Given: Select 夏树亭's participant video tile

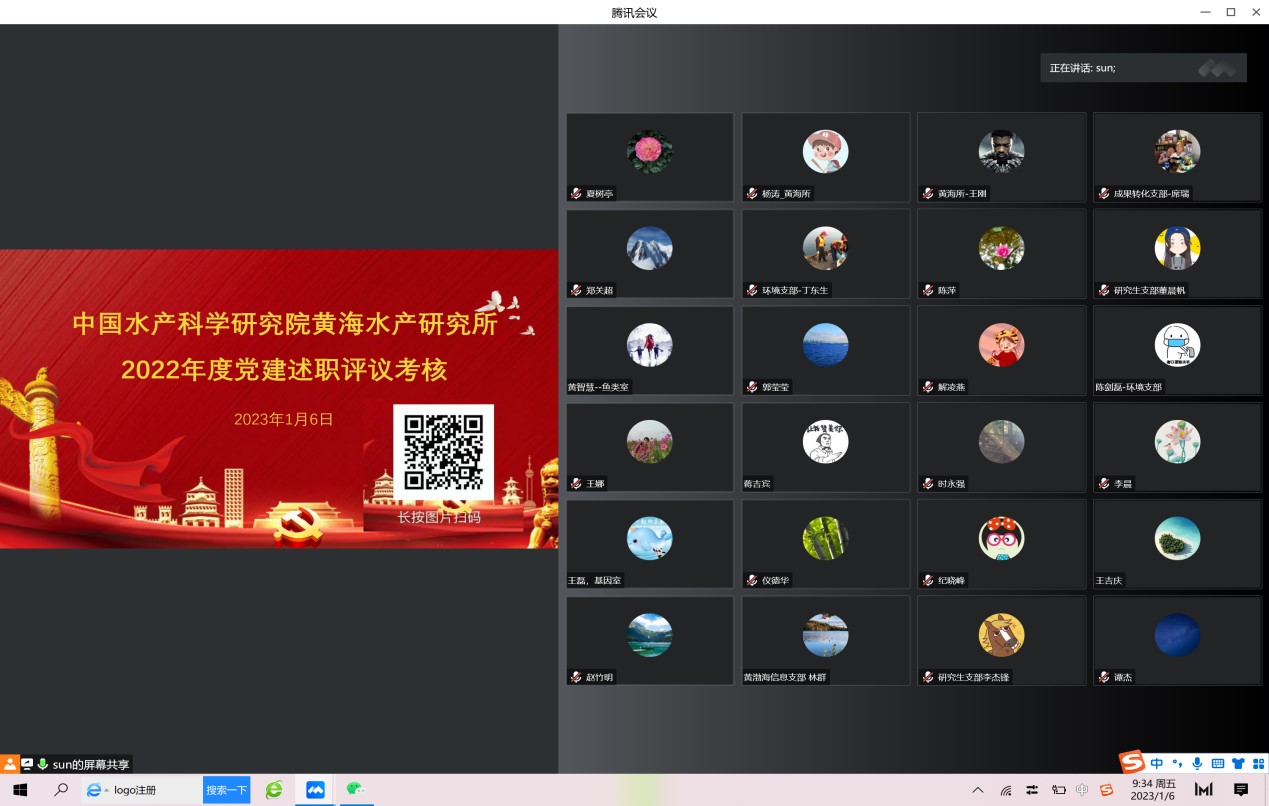Looking at the screenshot, I should [650, 157].
